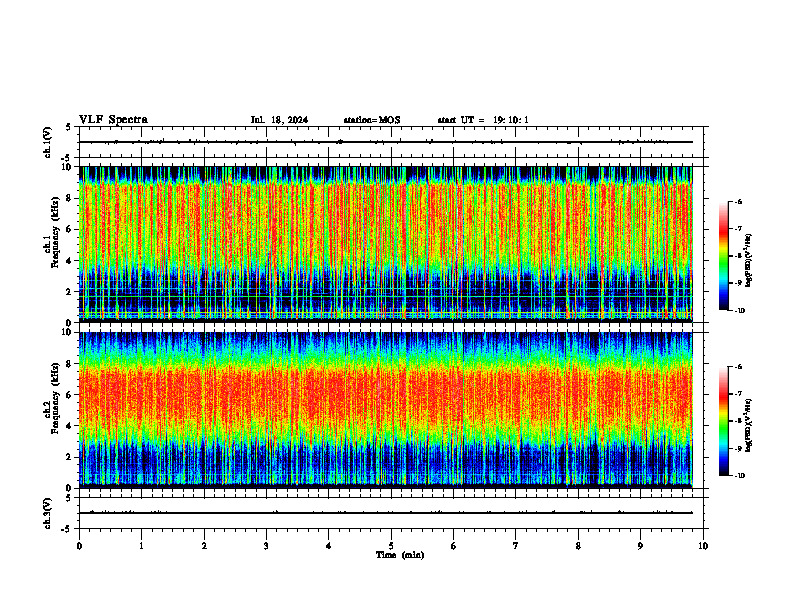Viewport: 792px width, 612px height.
Task: Click the "7" tick on the time axis
Action: 516,546
